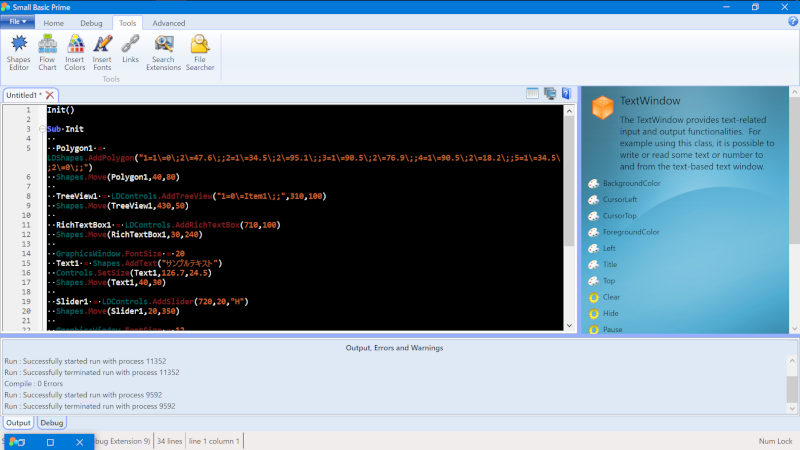
Task: Switch to the Home ribbon tab
Action: click(x=54, y=23)
